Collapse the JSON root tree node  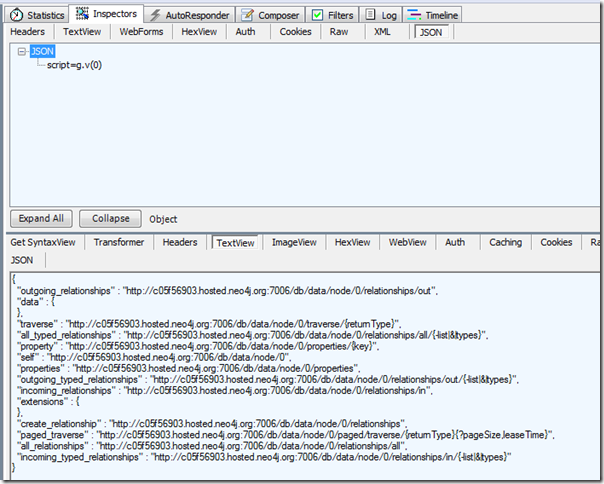coord(23,50)
